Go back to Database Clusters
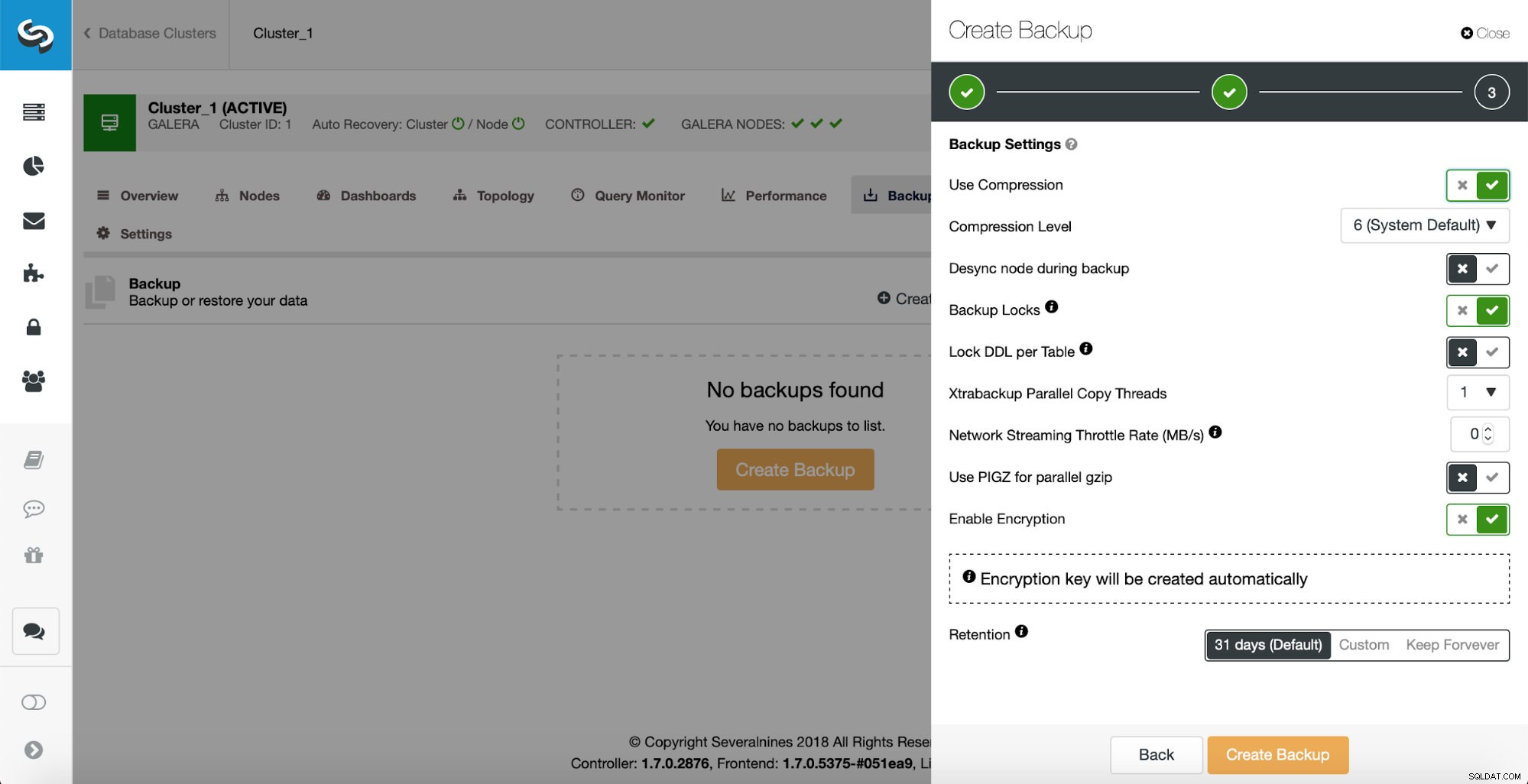The image size is (1528, 784). pyautogui.click(x=150, y=34)
